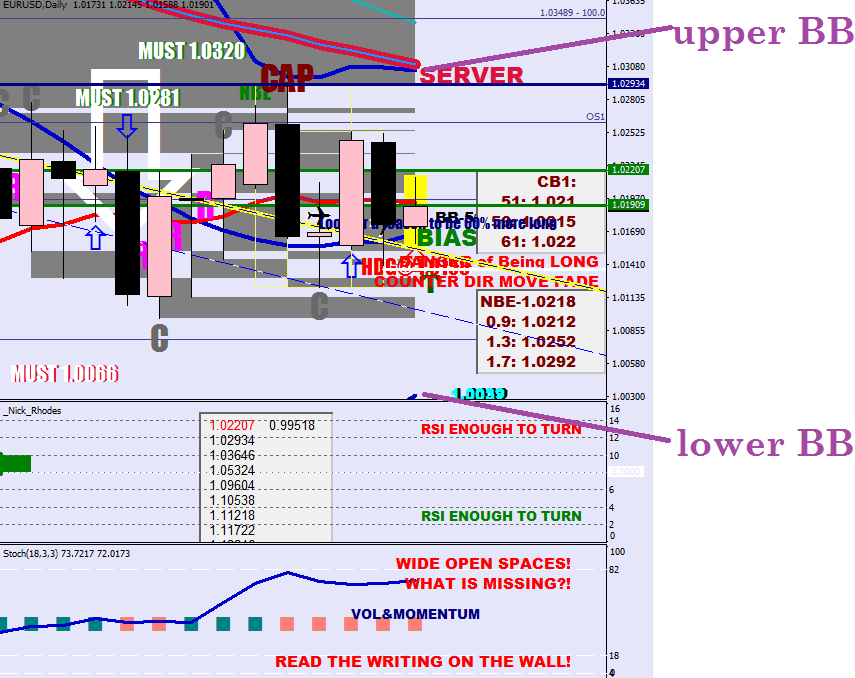The height and width of the screenshot is (678, 855).
Task: Click the Stoch(18,3,3) indicator label
Action: point(66,553)
